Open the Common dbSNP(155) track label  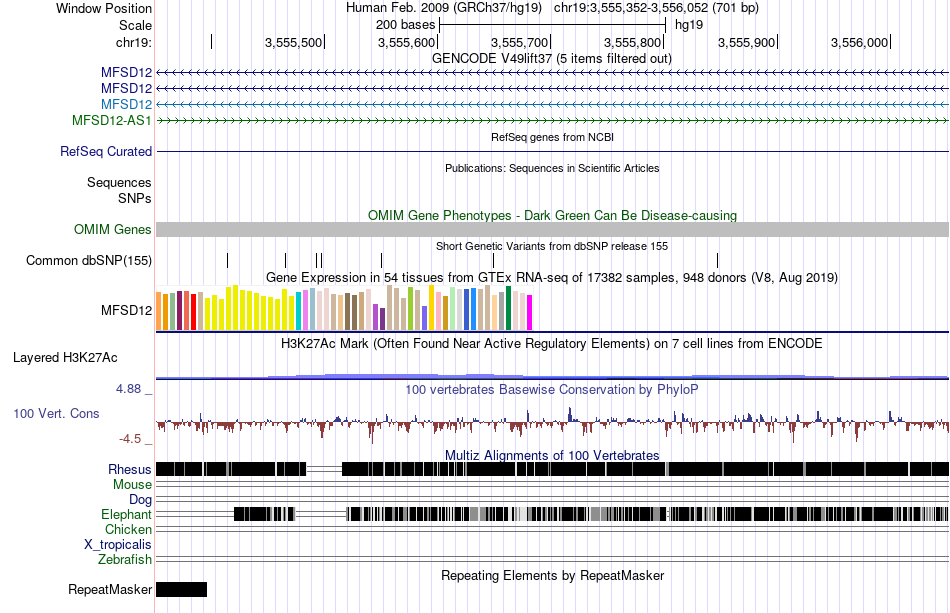[x=88, y=260]
